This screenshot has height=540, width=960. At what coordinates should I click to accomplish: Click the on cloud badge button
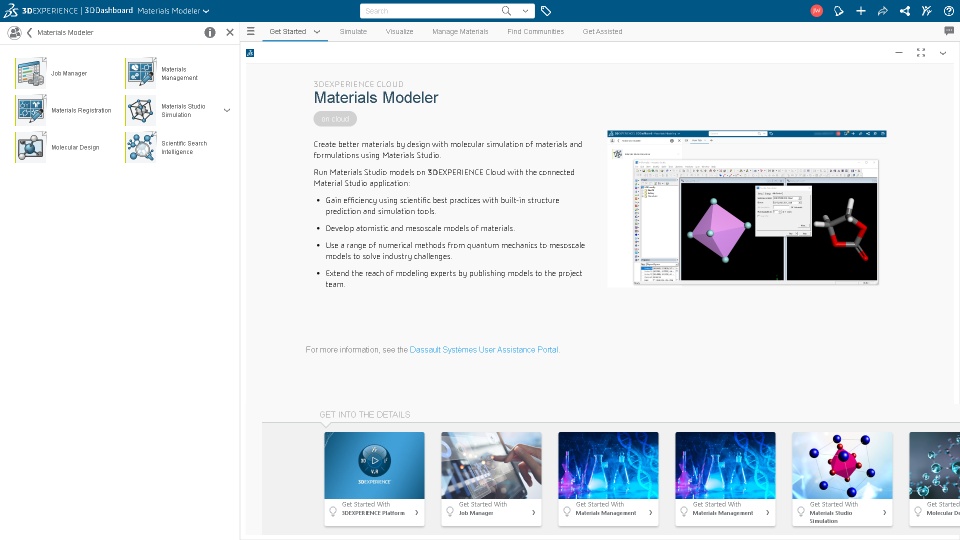pyautogui.click(x=335, y=119)
